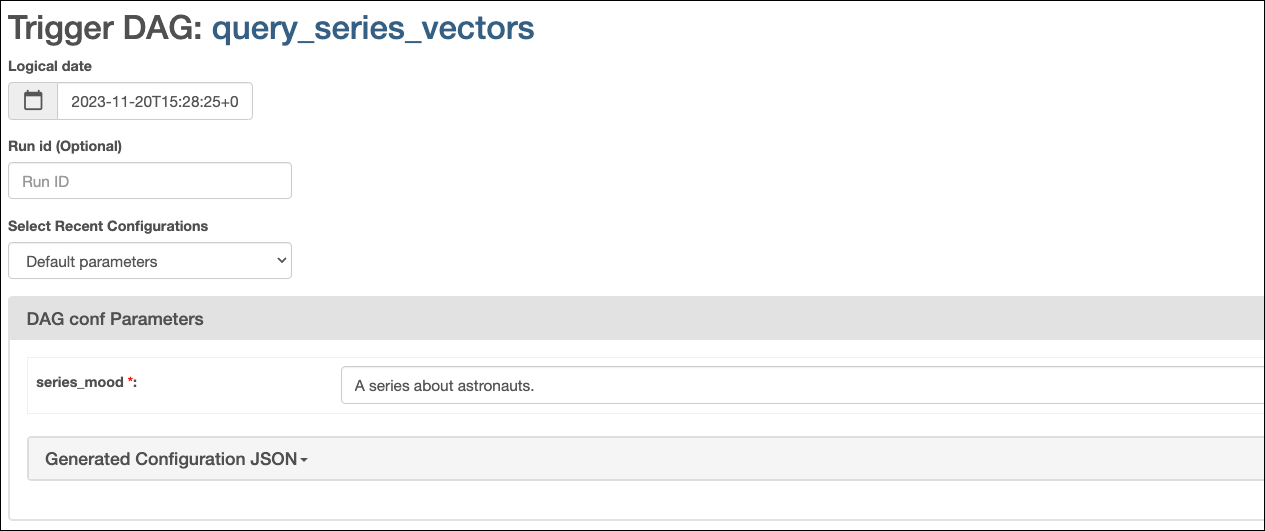Click the caret beside Generated Configuration JSON
This screenshot has height=531, width=1265.
tap(304, 460)
